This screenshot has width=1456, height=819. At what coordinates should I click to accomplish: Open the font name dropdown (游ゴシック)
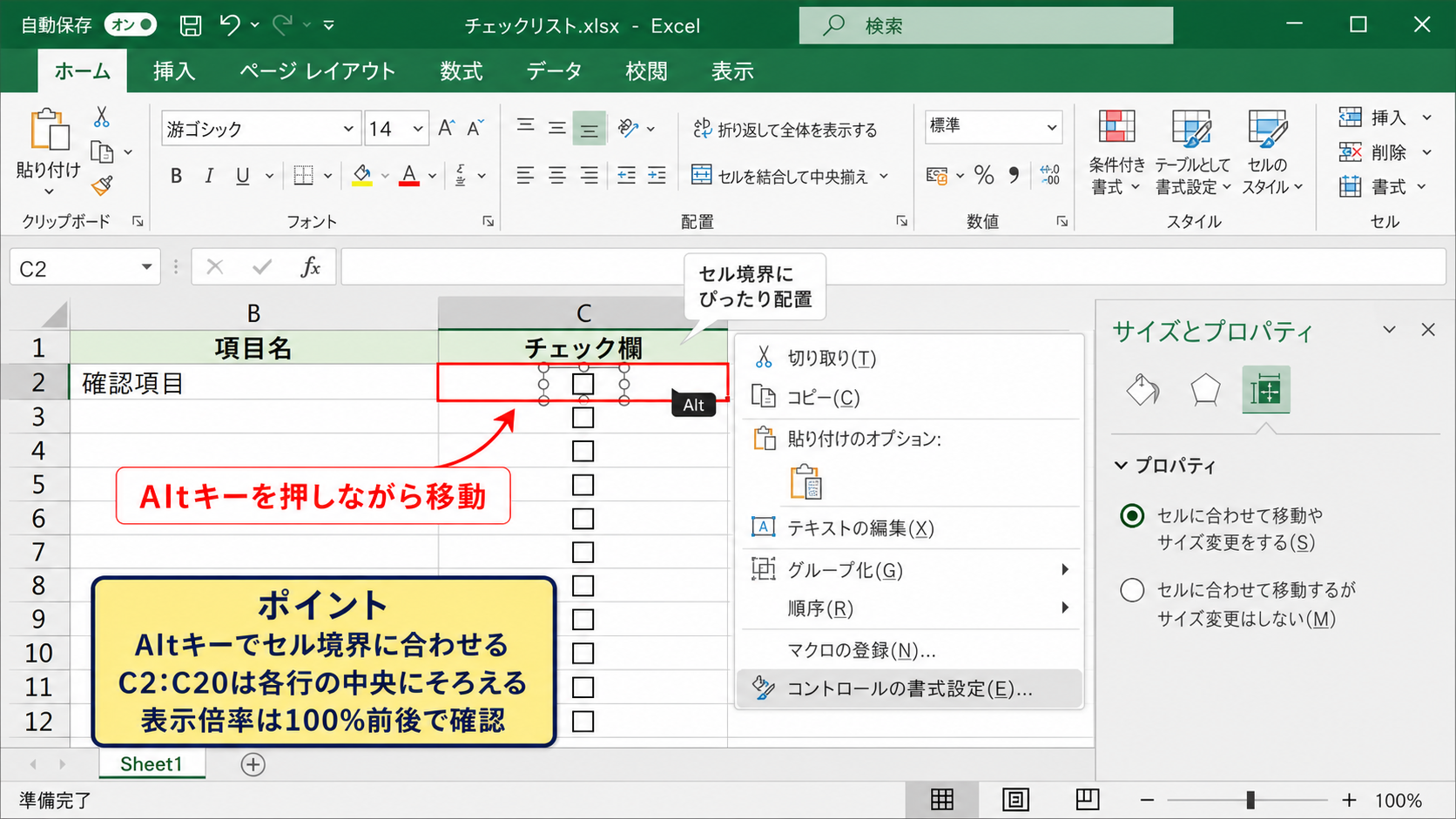tap(348, 129)
